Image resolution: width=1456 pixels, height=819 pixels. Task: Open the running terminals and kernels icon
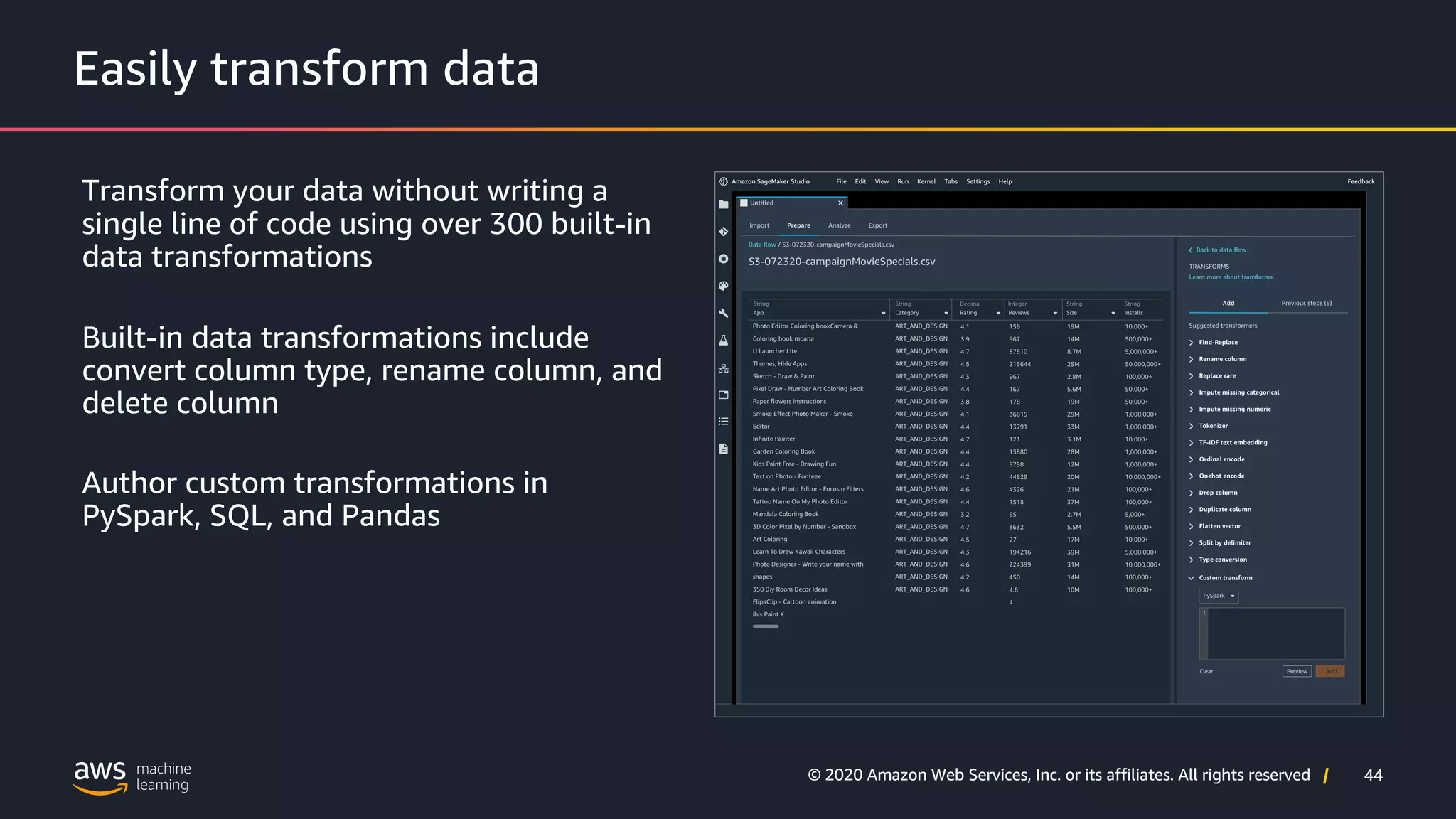pyautogui.click(x=723, y=259)
